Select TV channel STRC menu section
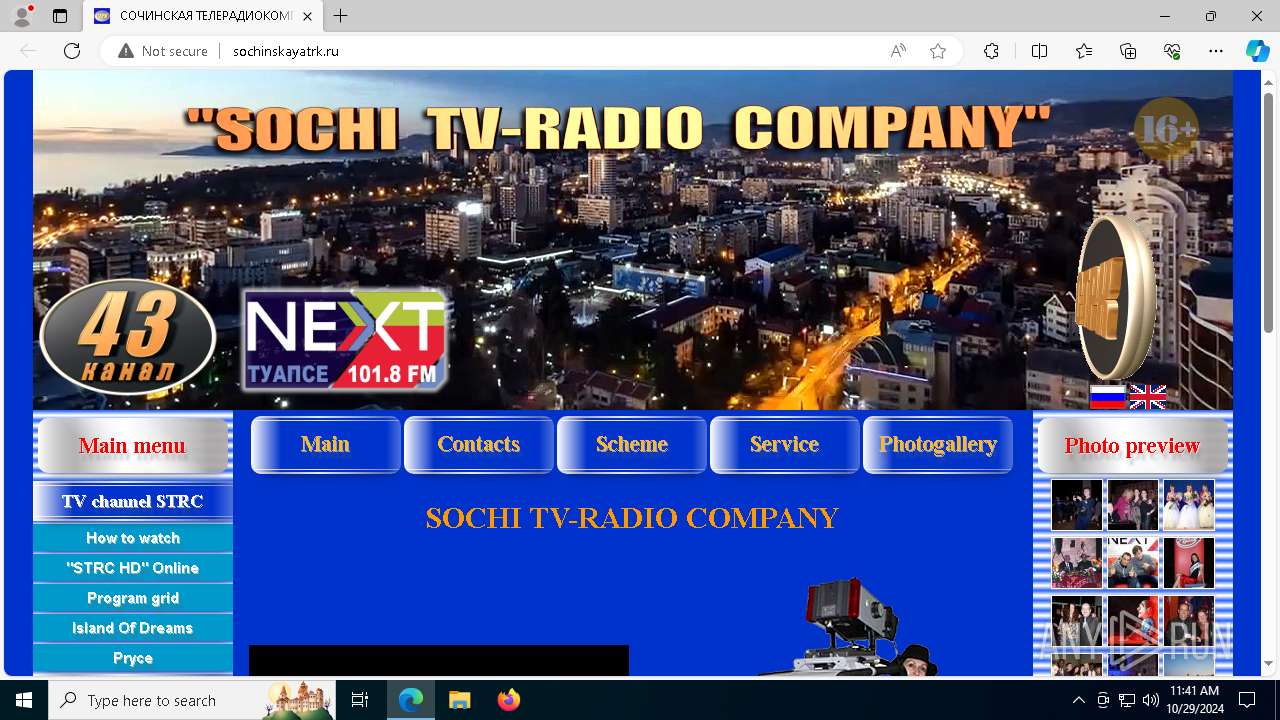The height and width of the screenshot is (720, 1280). click(x=132, y=501)
